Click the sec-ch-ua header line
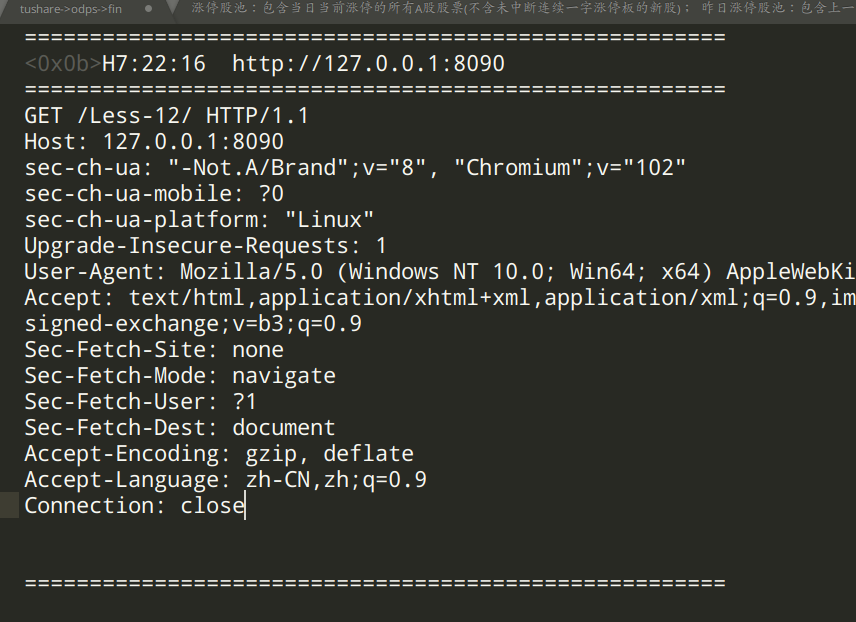This screenshot has height=622, width=856. pos(355,168)
